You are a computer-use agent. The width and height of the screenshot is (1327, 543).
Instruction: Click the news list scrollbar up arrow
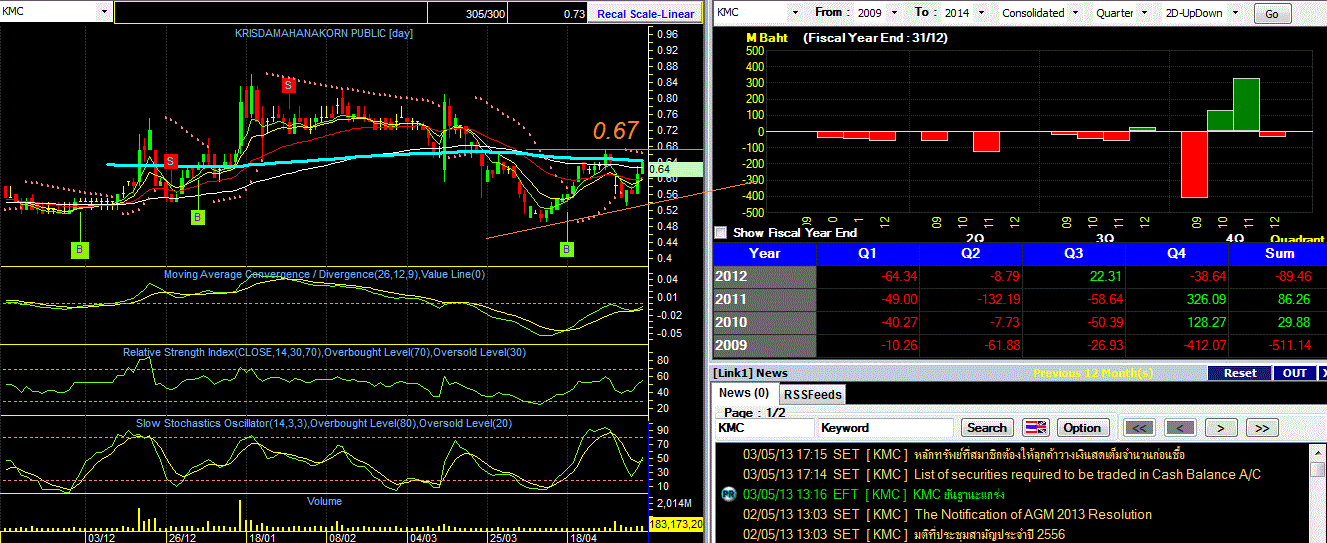tap(1319, 452)
